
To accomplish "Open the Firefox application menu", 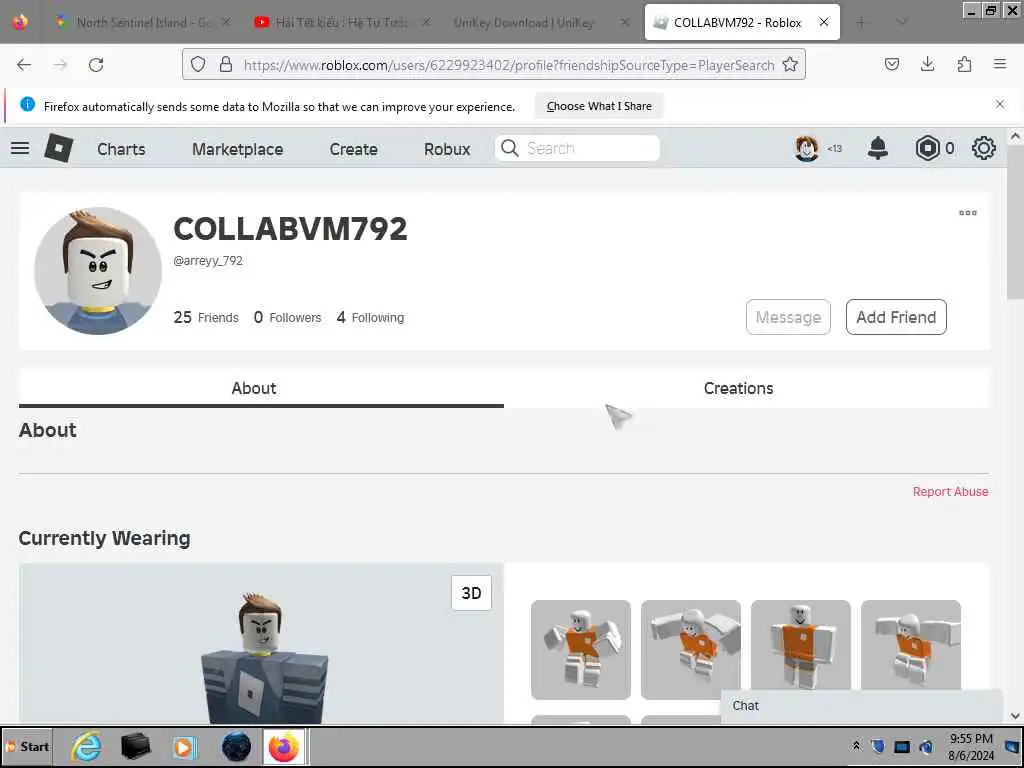I will [x=1000, y=64].
